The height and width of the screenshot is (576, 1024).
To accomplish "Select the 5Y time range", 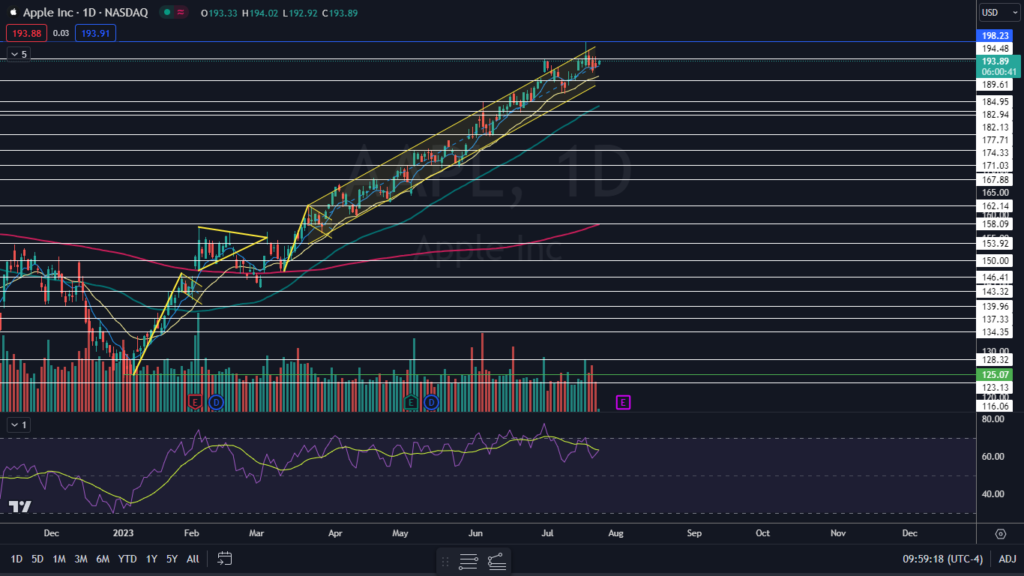I will [x=171, y=558].
